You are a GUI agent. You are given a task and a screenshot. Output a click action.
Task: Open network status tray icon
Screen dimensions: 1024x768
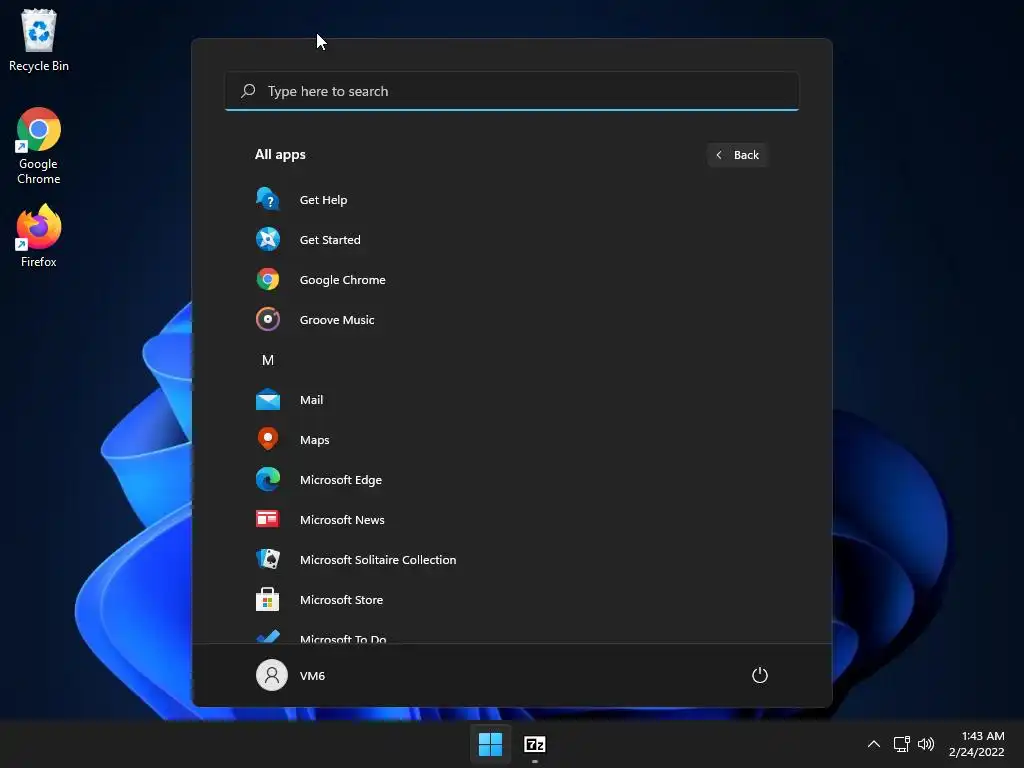(902, 744)
